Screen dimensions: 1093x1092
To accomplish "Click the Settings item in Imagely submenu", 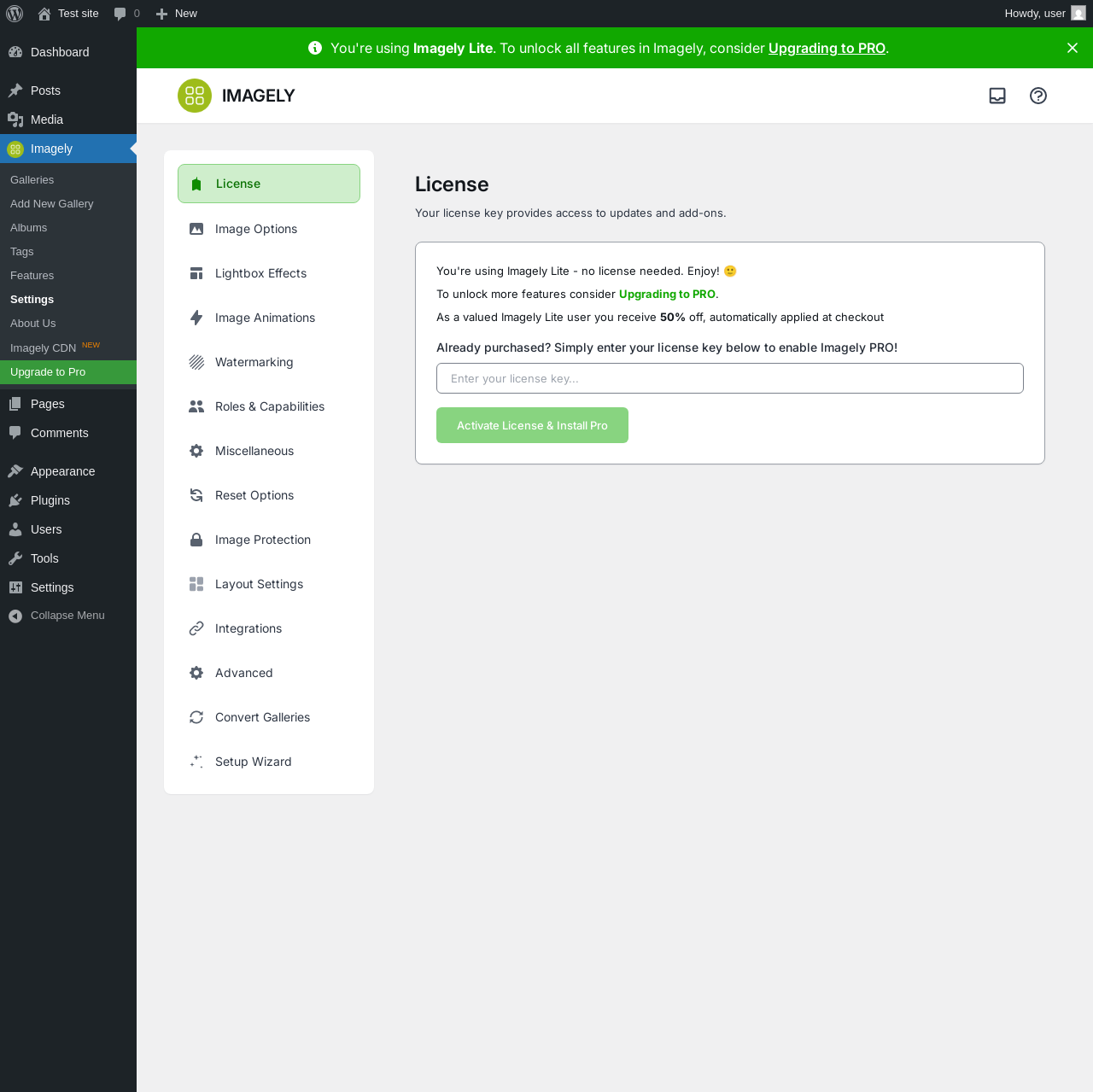I will tap(68, 300).
